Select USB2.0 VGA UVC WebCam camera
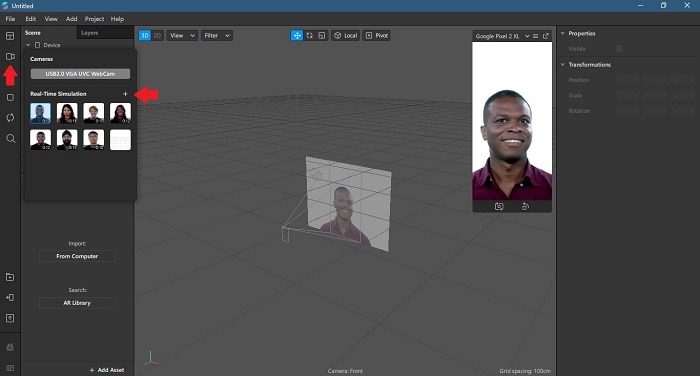The height and width of the screenshot is (376, 700). pyautogui.click(x=80, y=74)
